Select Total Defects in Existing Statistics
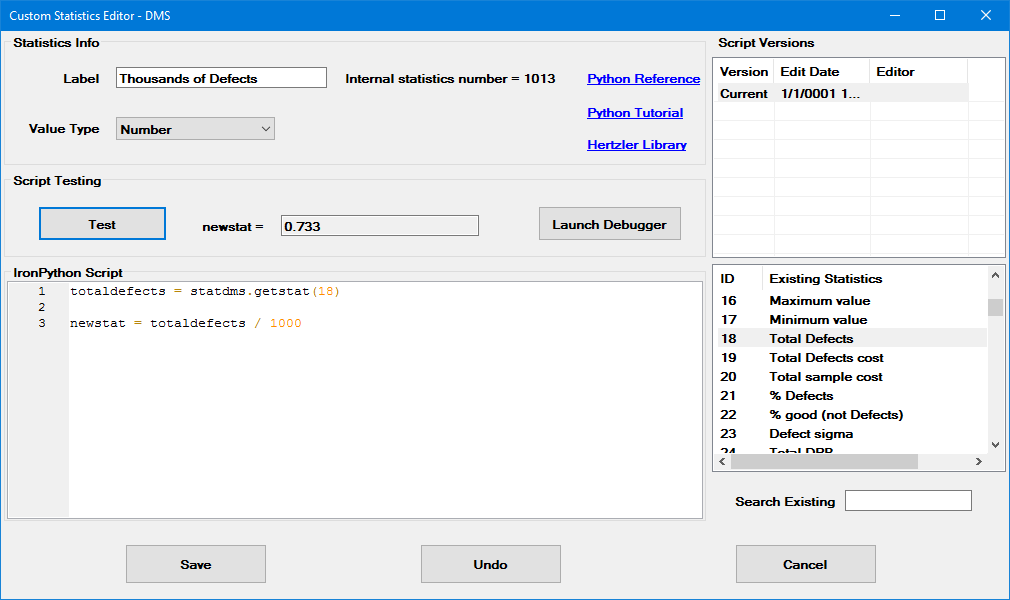Image resolution: width=1010 pixels, height=600 pixels. [x=810, y=339]
